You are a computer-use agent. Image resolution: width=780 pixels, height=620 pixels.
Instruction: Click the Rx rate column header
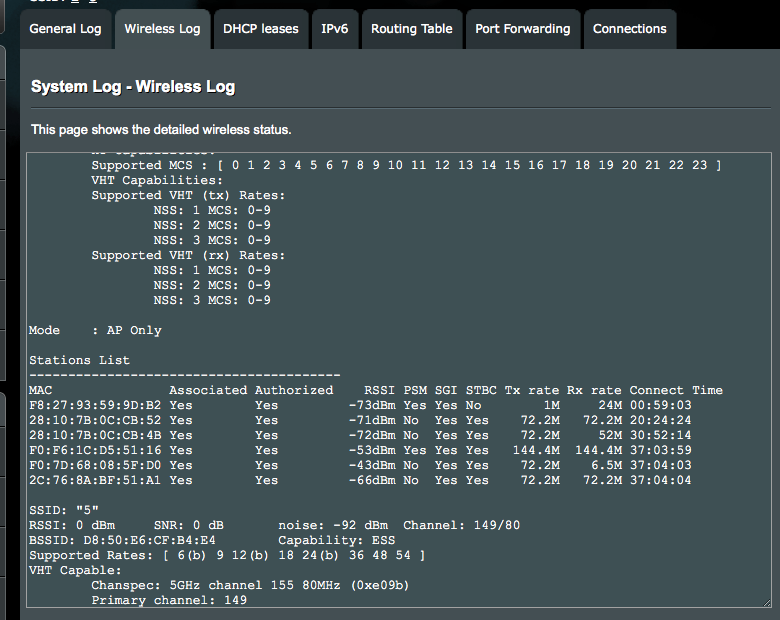point(594,390)
